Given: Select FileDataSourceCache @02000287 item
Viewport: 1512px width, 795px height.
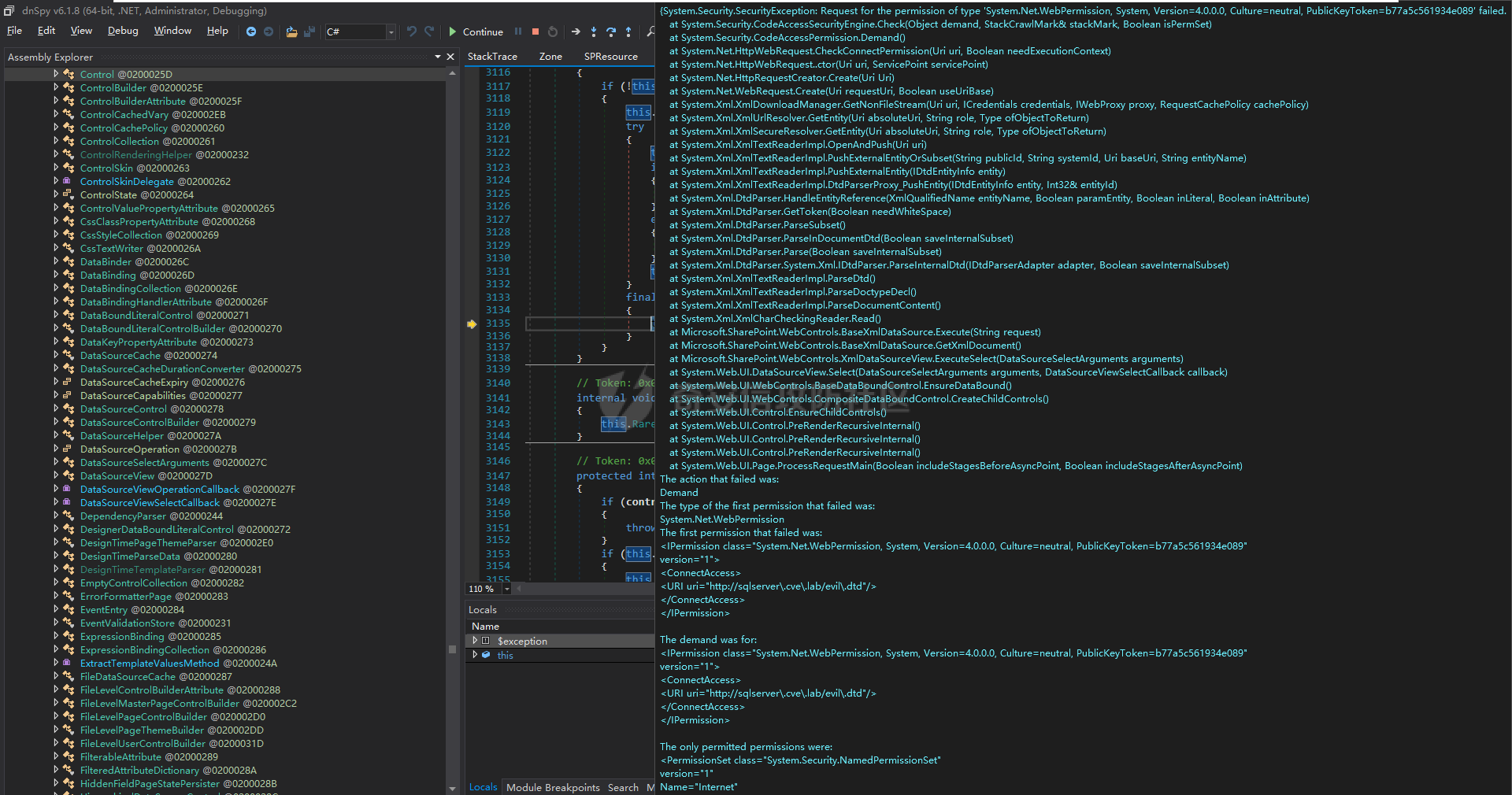Looking at the screenshot, I should coord(156,677).
